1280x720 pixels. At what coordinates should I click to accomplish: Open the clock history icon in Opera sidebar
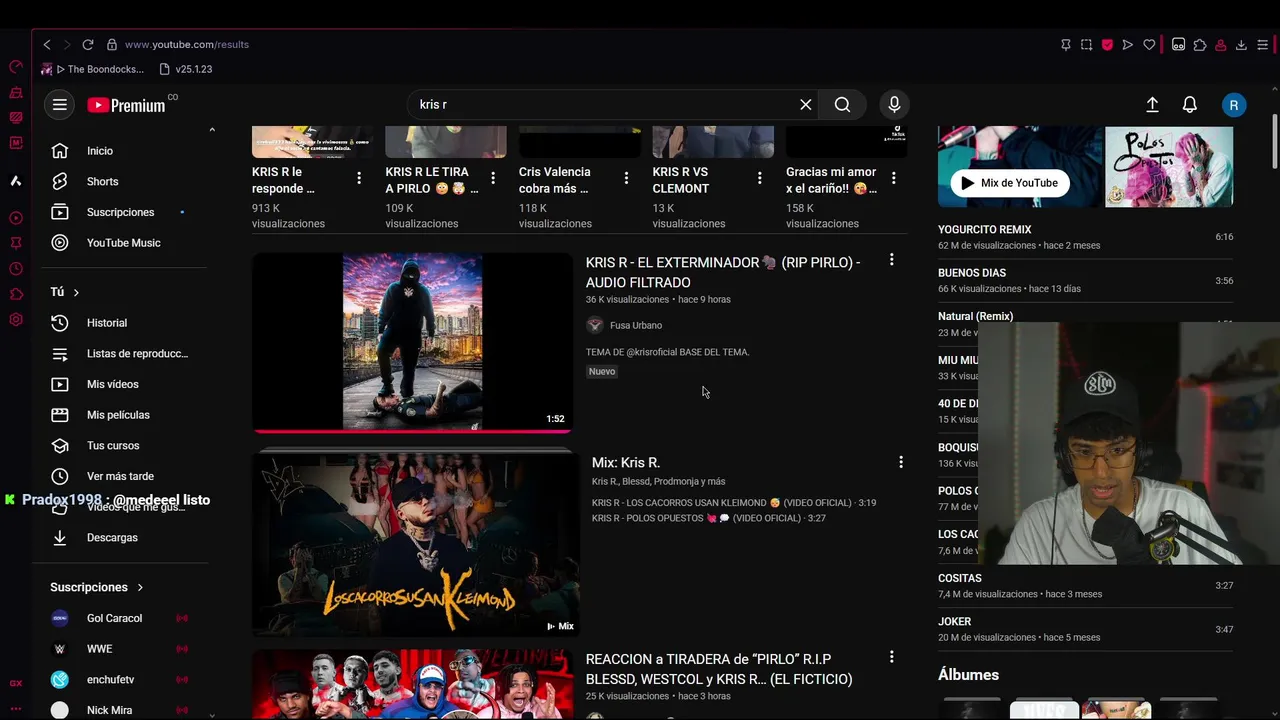pyautogui.click(x=15, y=269)
